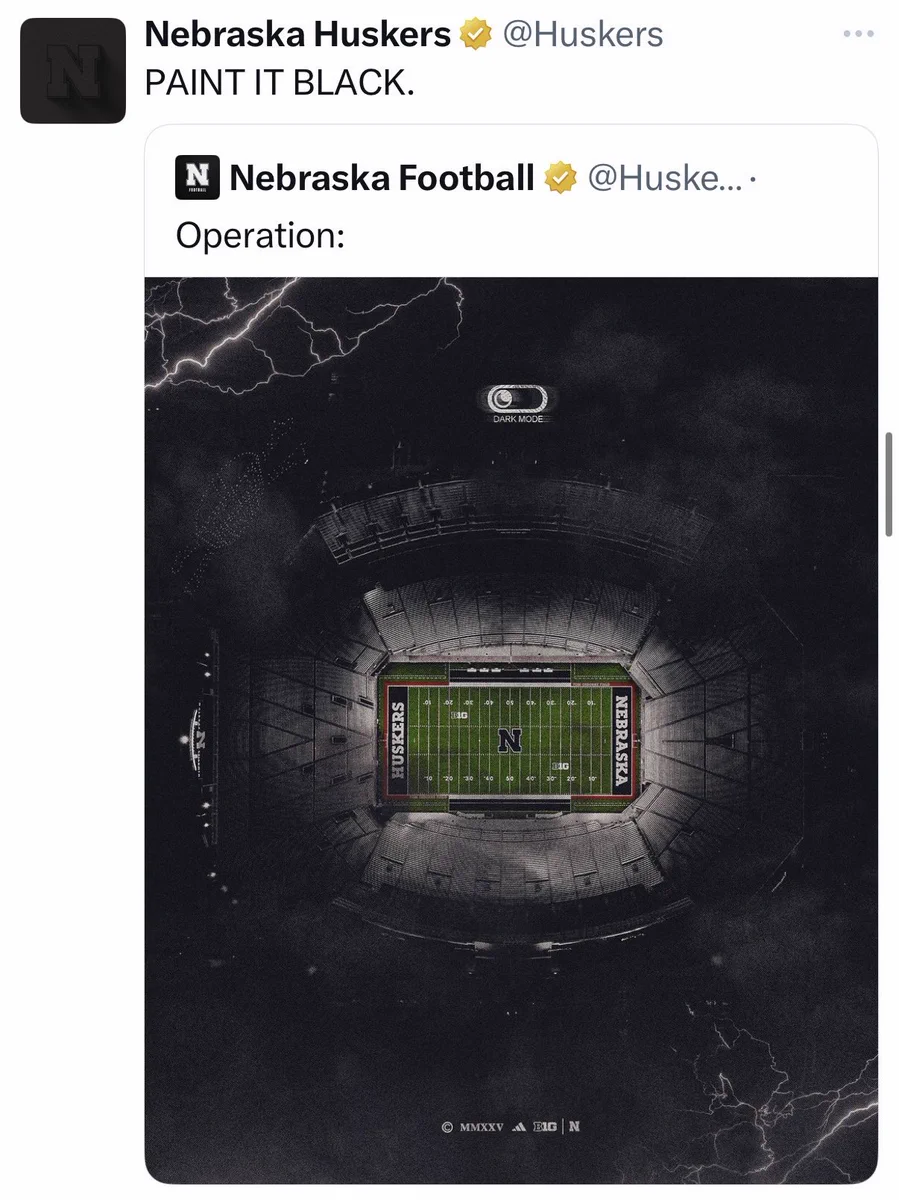899x1200 pixels.
Task: Click the N logo at midfield
Action: coord(510,740)
